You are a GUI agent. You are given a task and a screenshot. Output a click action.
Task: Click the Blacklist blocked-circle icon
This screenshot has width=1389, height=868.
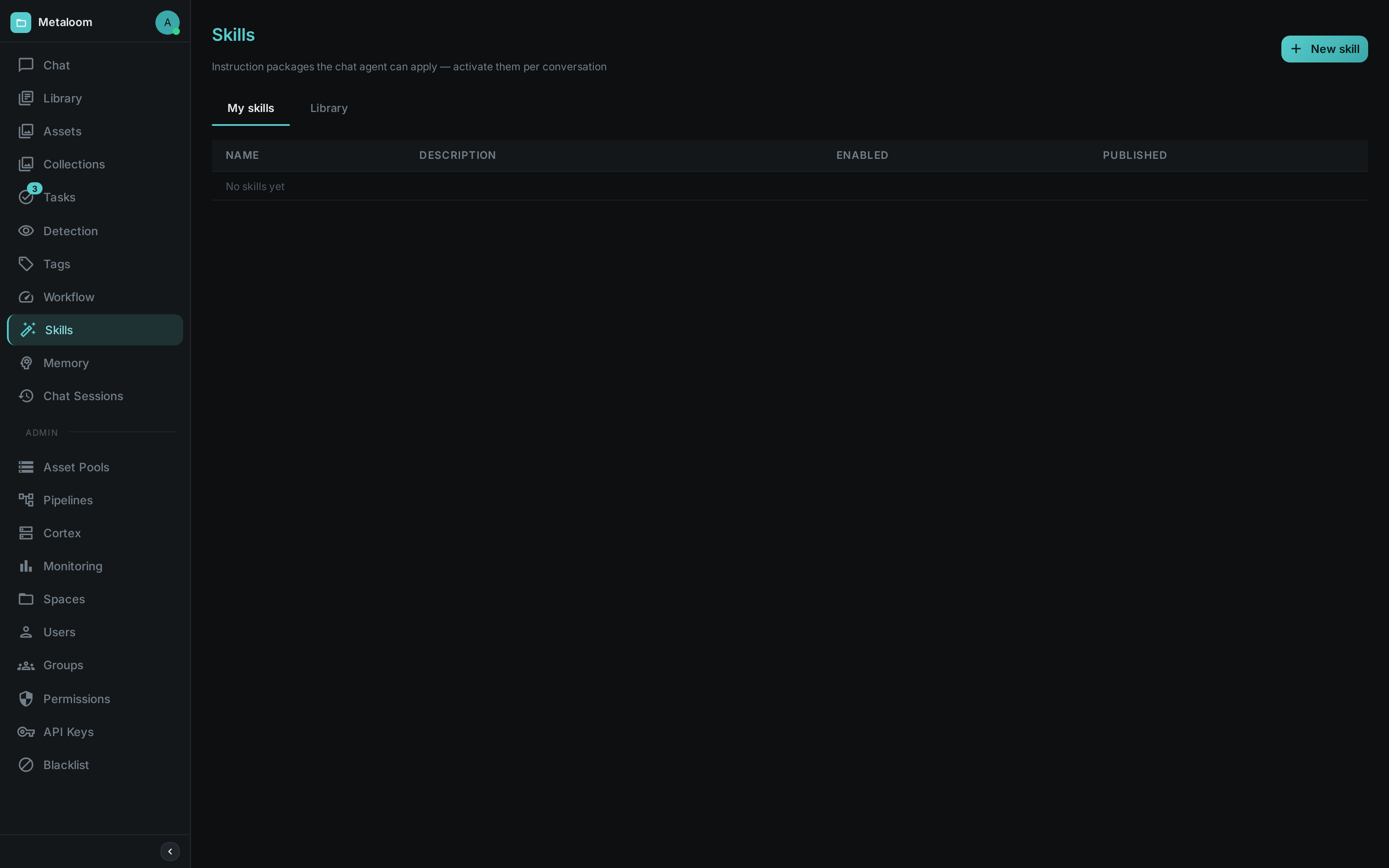(26, 765)
